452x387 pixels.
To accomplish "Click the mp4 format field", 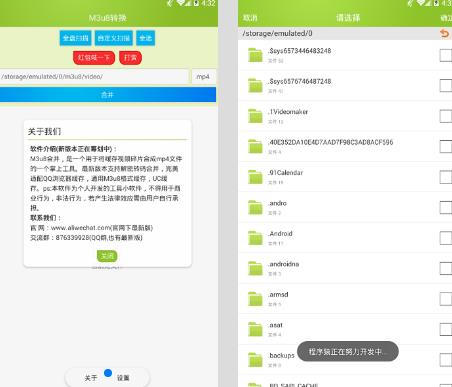I will [204, 77].
